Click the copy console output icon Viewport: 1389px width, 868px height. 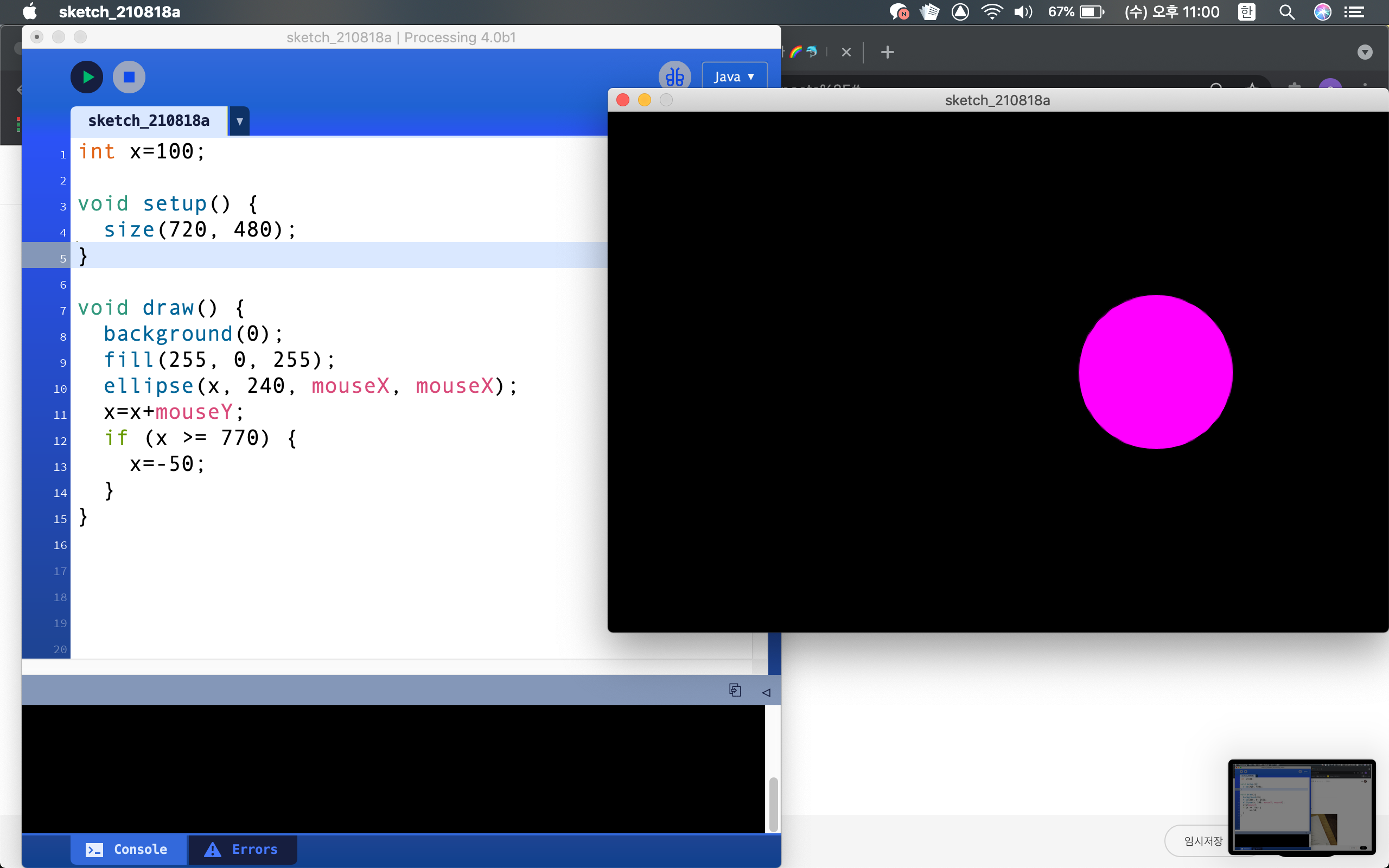point(735,690)
